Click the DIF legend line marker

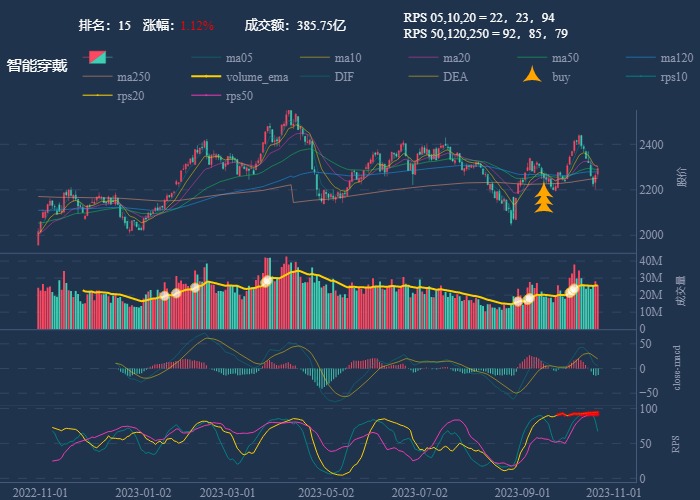(x=316, y=77)
